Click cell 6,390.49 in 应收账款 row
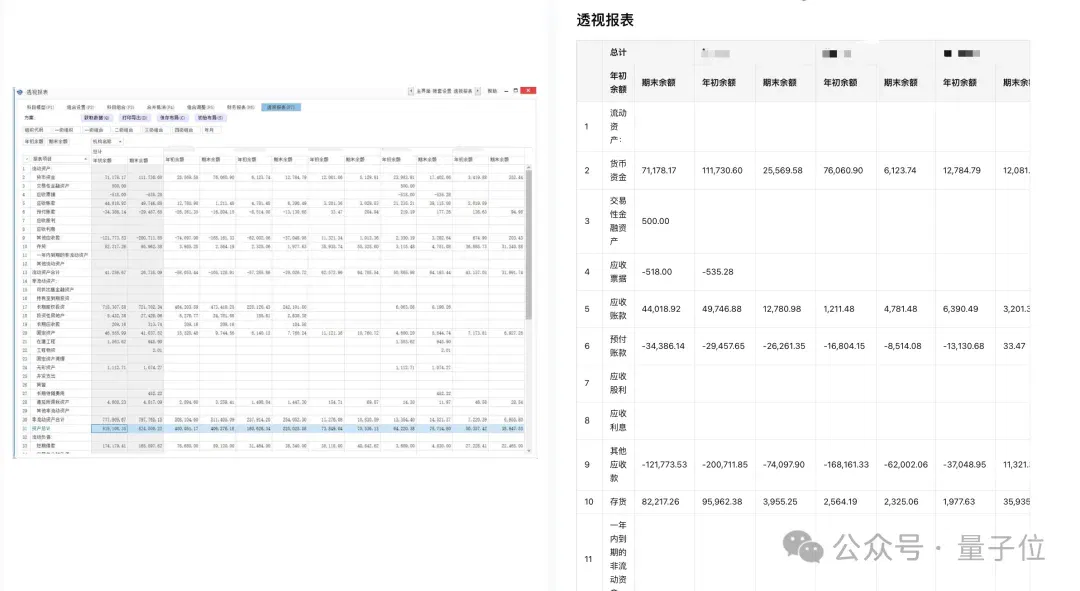The height and width of the screenshot is (591, 1080). point(960,309)
